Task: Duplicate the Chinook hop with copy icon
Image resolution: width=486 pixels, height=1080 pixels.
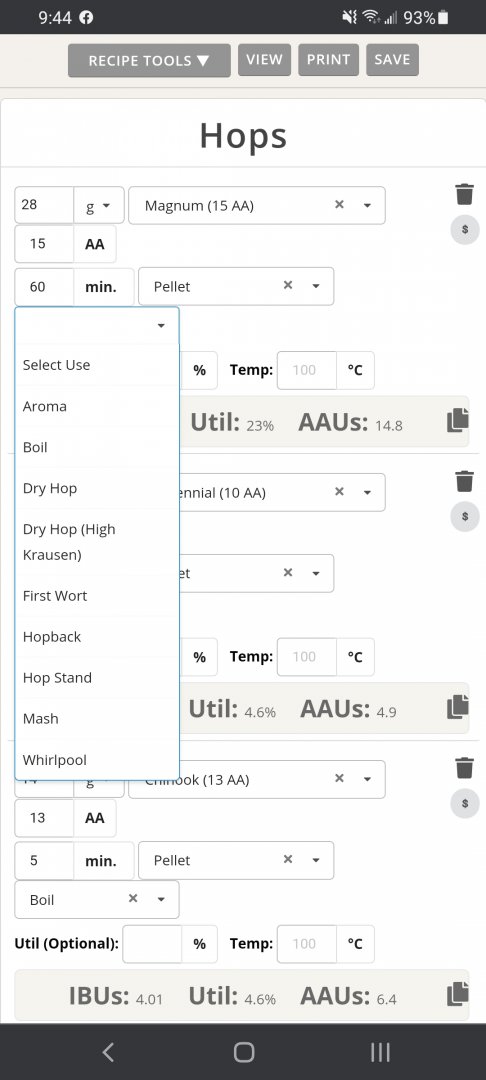Action: [458, 994]
